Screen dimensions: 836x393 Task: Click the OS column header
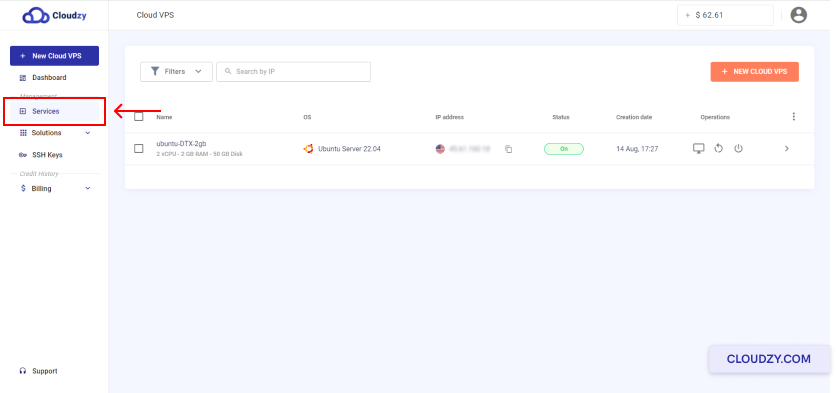pyautogui.click(x=307, y=117)
